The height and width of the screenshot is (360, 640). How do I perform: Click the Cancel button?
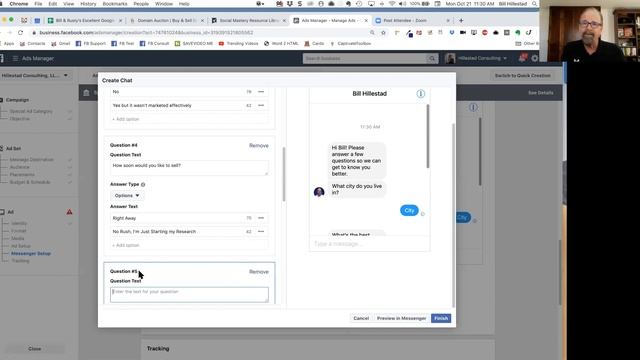(x=361, y=318)
